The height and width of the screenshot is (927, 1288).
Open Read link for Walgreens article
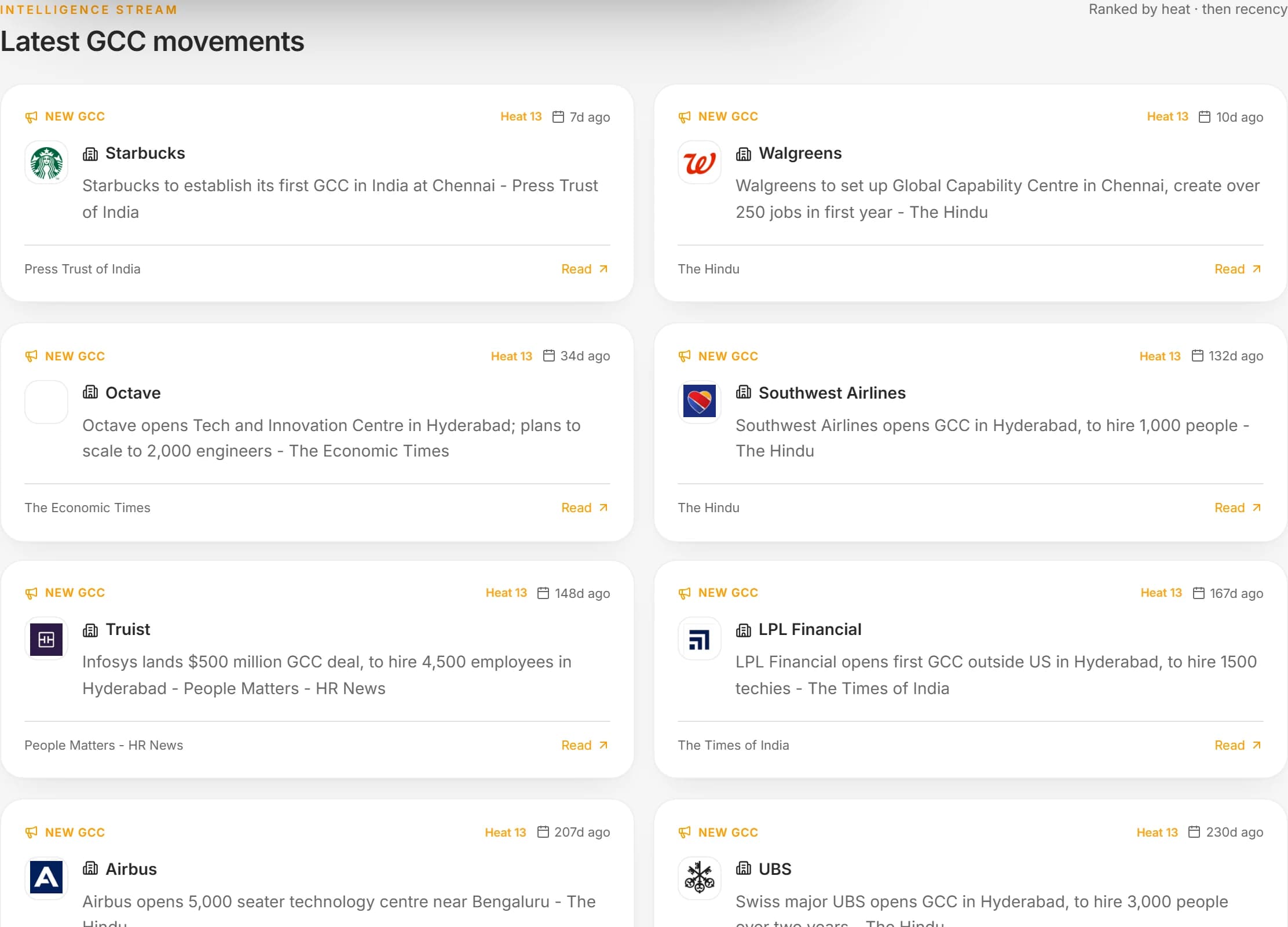1238,269
